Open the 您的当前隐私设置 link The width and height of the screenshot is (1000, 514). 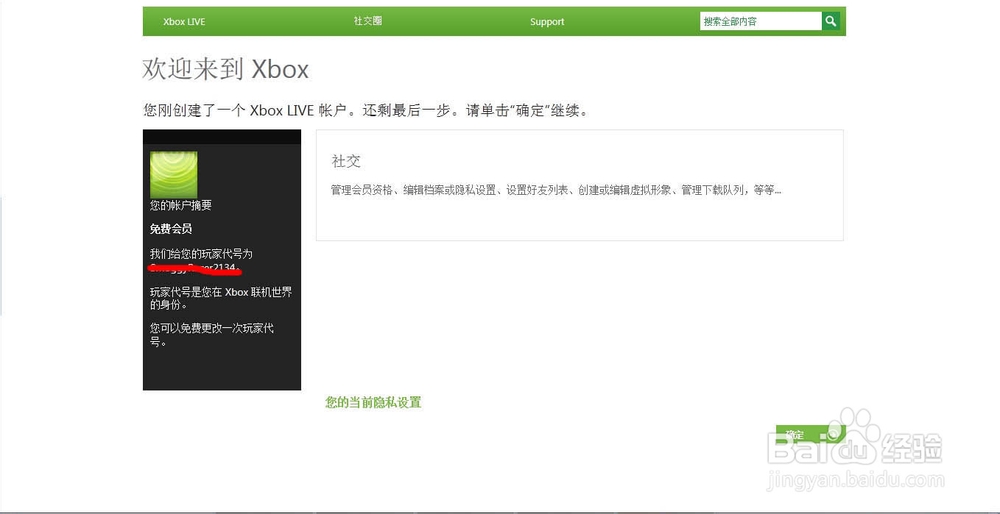point(373,402)
